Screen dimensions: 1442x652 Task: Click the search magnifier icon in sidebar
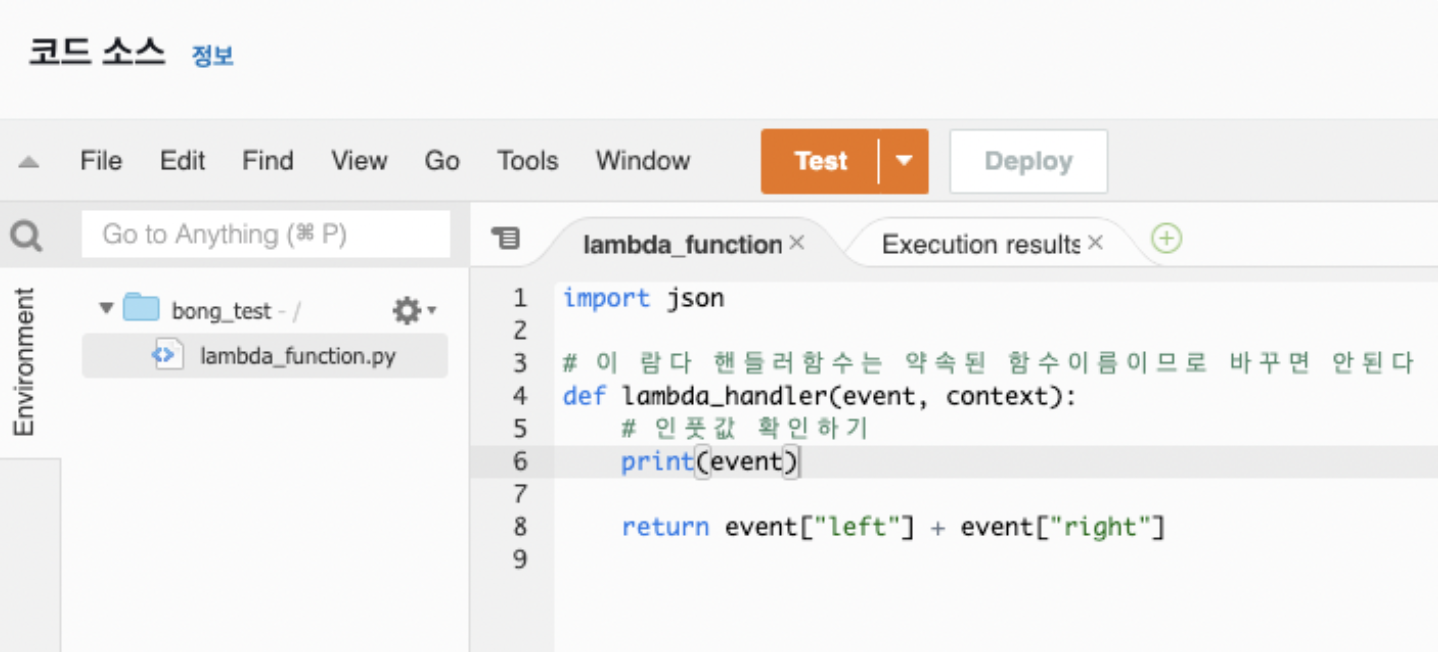tap(26, 236)
